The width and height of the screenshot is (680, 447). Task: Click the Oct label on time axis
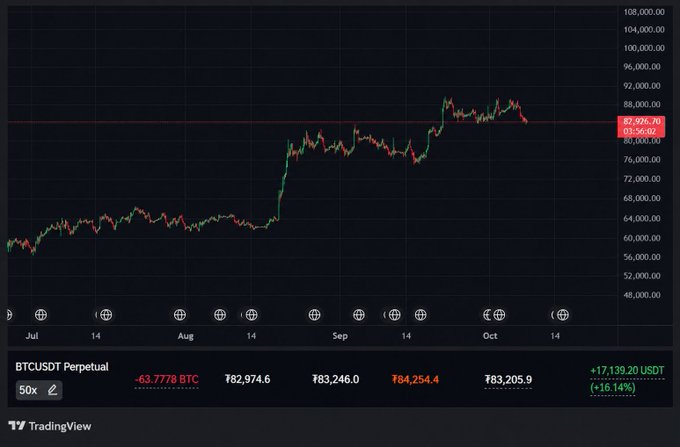pyautogui.click(x=490, y=336)
